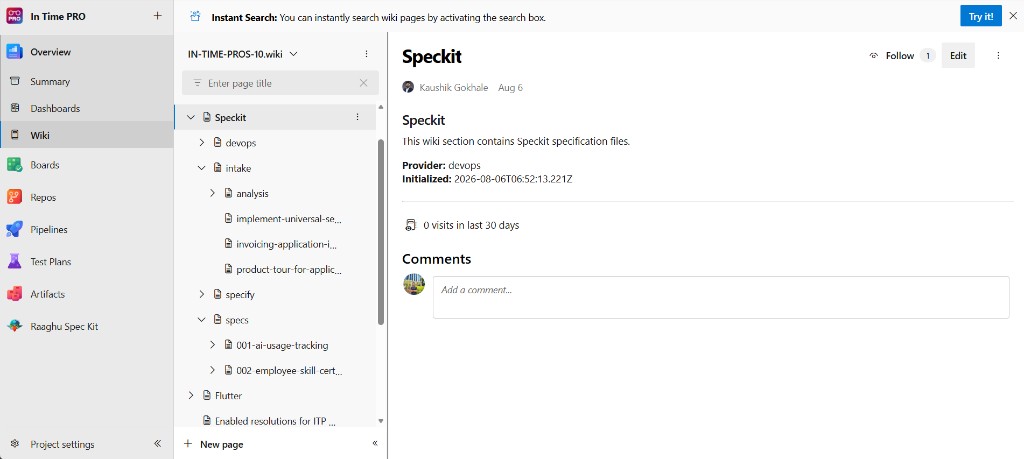Open the Repos hub icon
Screen dimensions: 1024x459
[x=14, y=197]
